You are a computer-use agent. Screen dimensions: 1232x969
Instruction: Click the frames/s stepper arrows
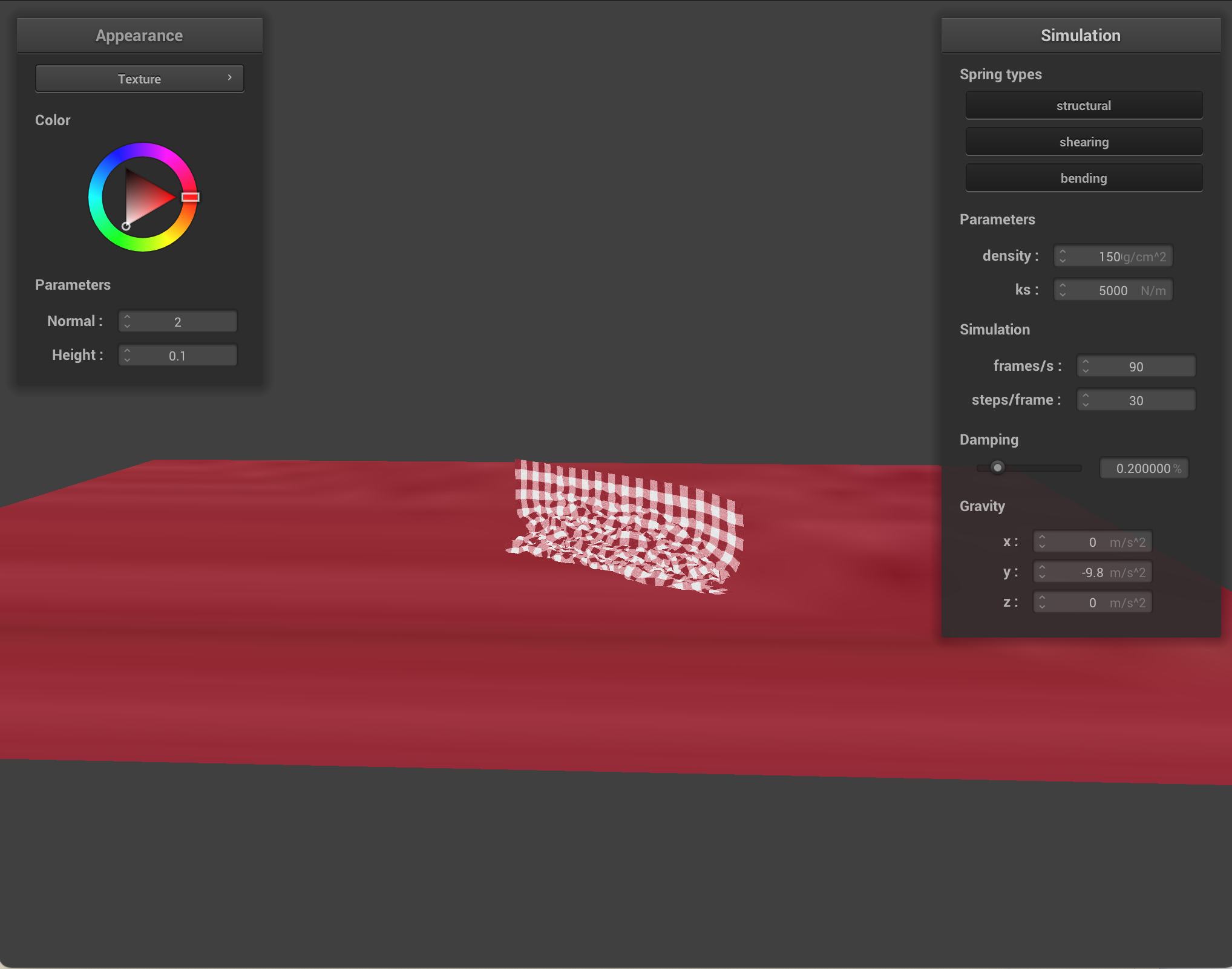pyautogui.click(x=1086, y=366)
